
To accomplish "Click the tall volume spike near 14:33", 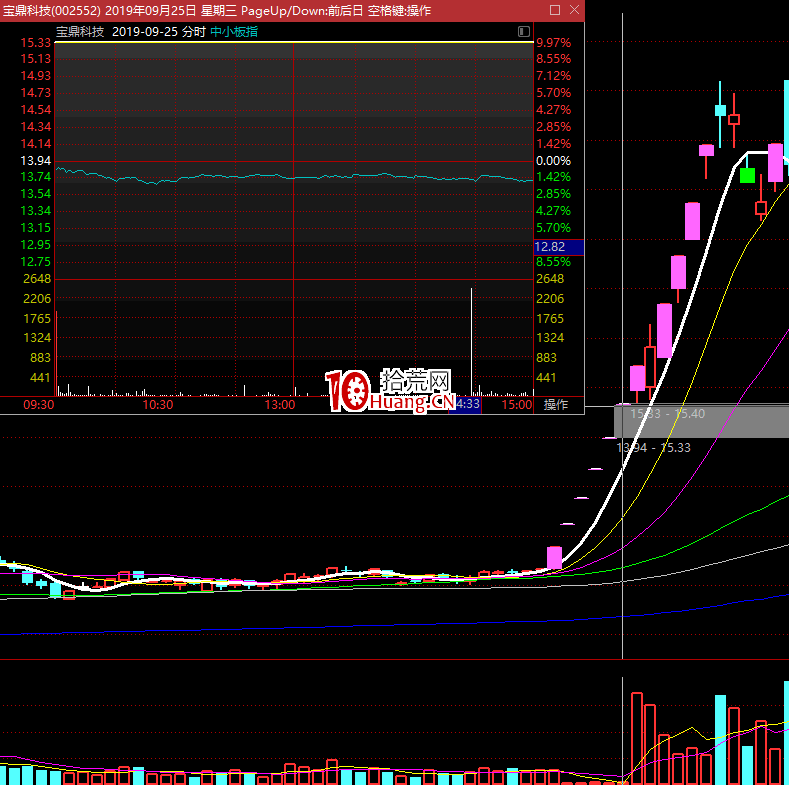I will [470, 340].
